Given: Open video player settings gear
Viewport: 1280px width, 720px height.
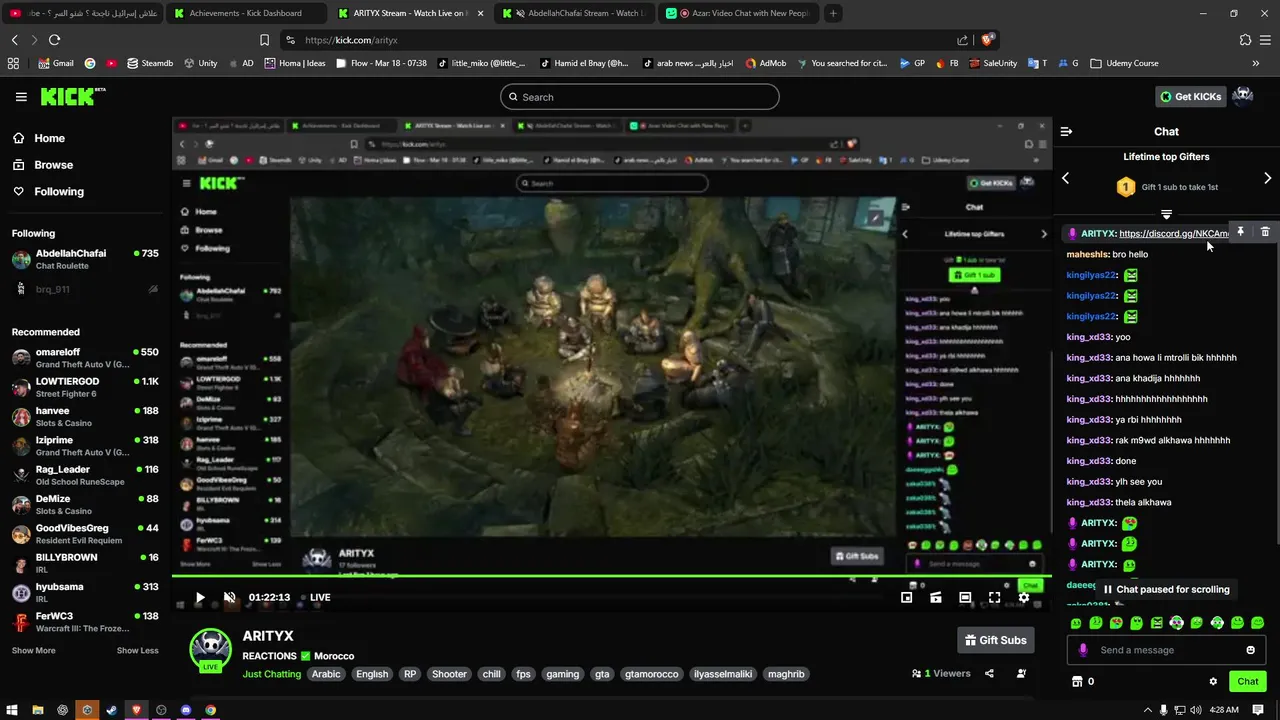Looking at the screenshot, I should (1023, 598).
